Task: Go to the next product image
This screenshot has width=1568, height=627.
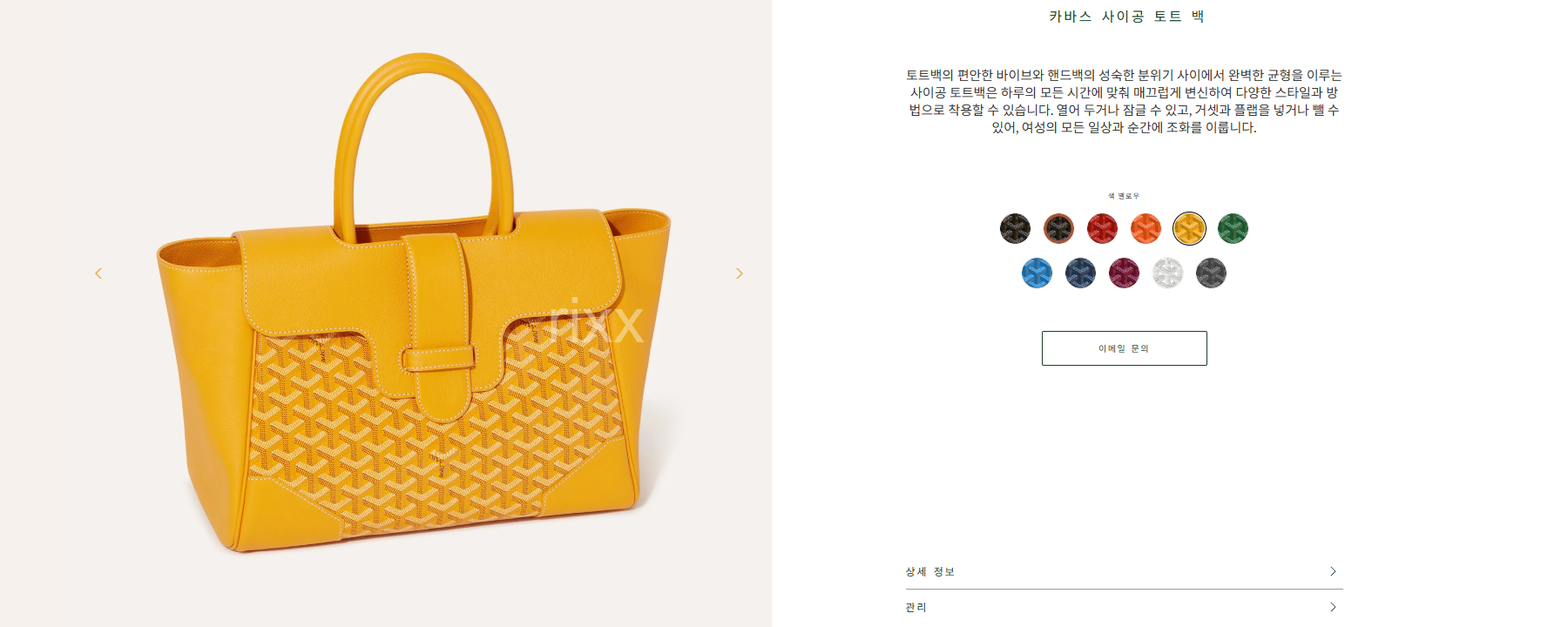Action: pos(740,273)
